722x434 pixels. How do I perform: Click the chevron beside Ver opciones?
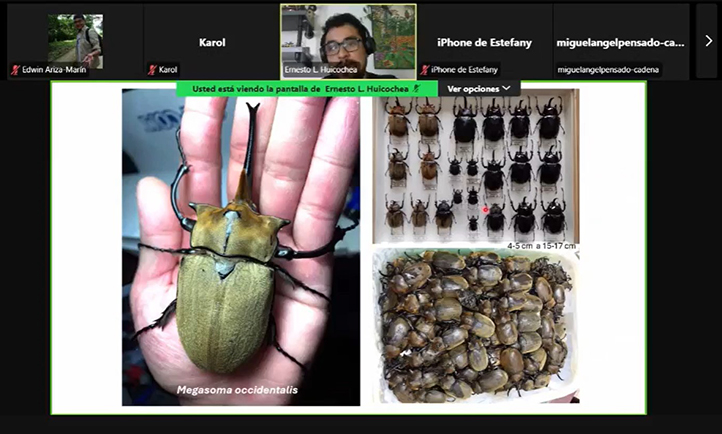(x=506, y=88)
